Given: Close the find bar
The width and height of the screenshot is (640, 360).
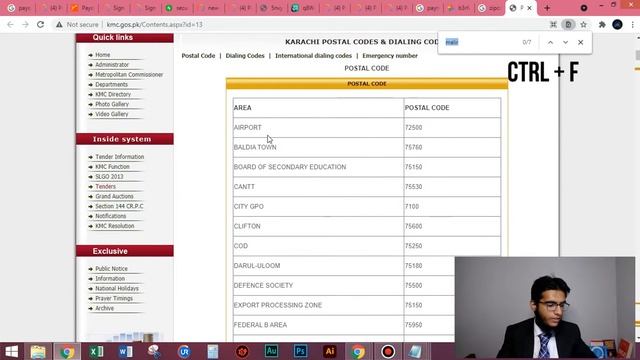Looking at the screenshot, I should tap(580, 42).
